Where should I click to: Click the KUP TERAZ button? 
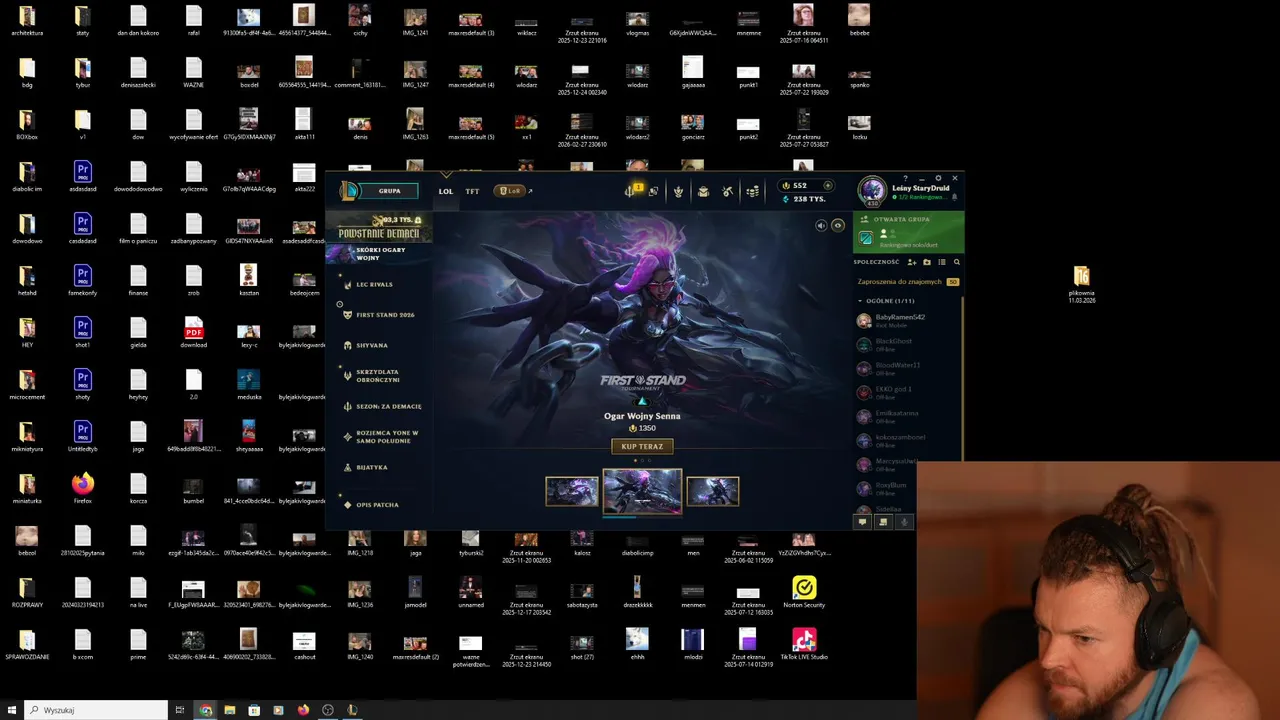click(642, 446)
